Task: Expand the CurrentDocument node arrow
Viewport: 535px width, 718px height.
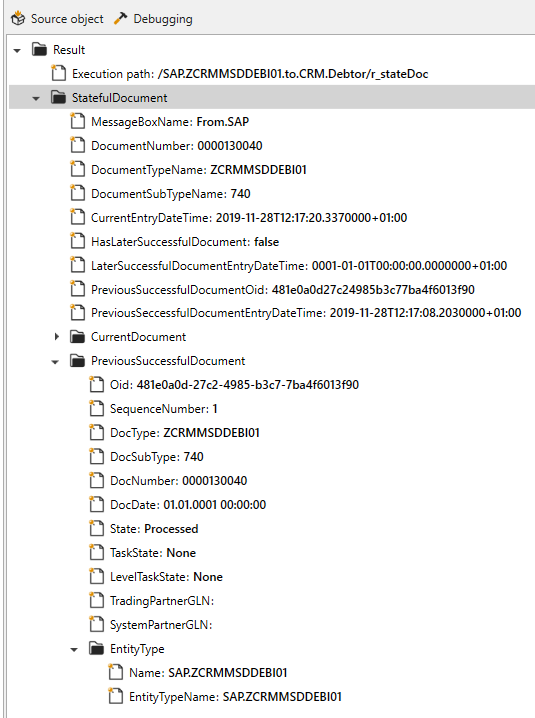Action: tap(56, 337)
